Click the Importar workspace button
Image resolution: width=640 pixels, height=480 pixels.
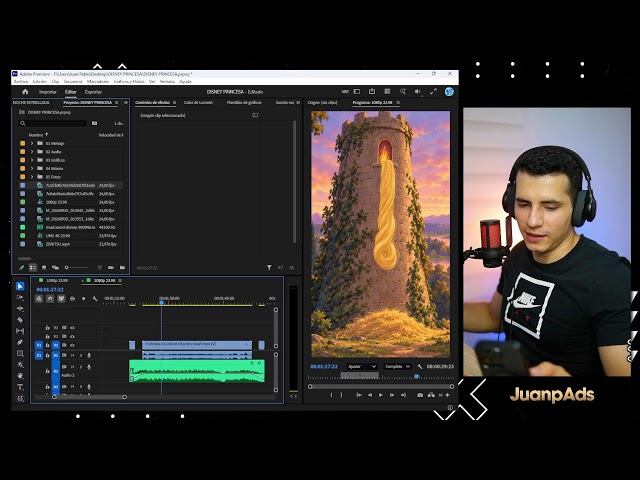48,92
